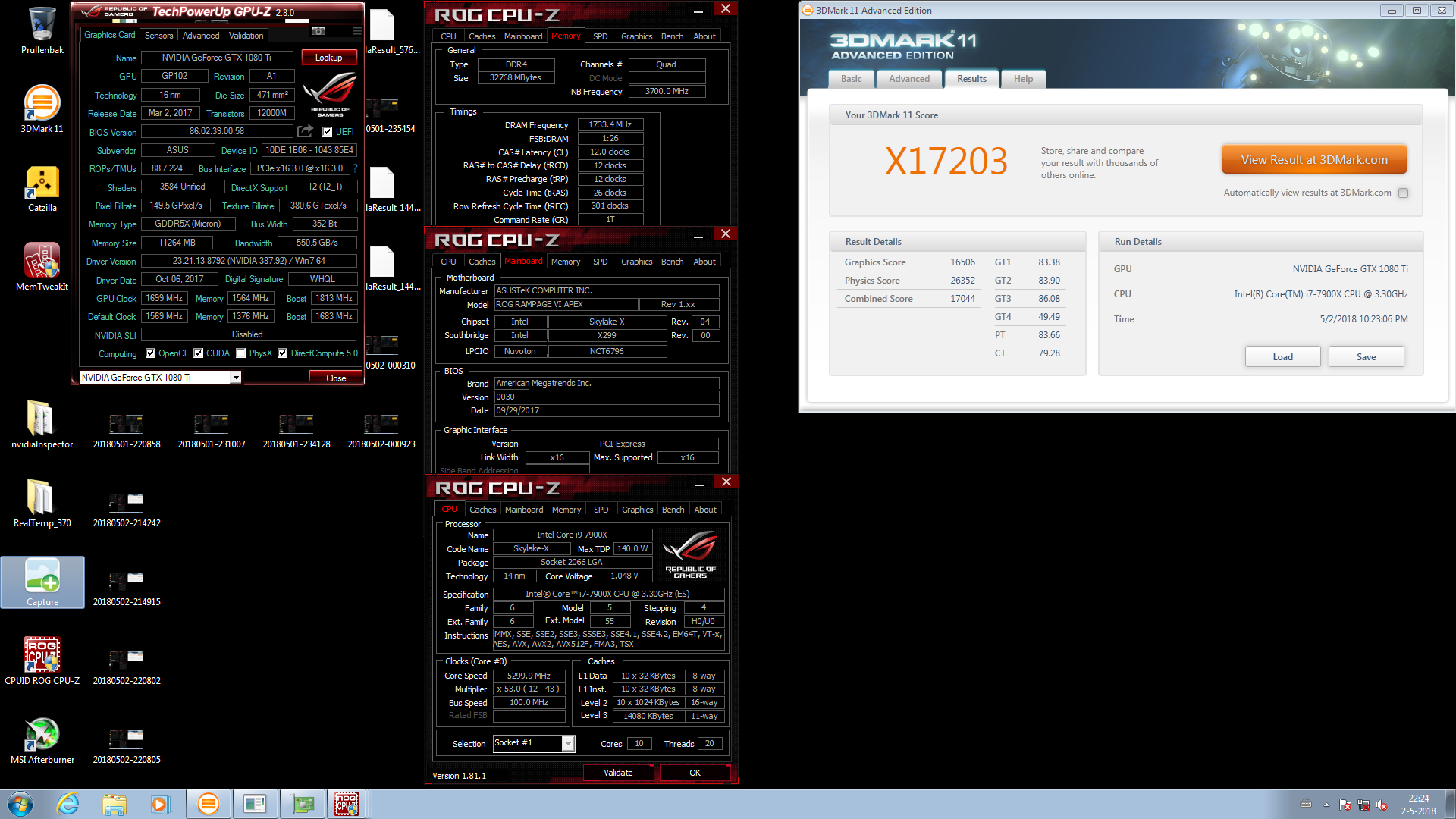This screenshot has width=1456, height=819.
Task: Open Graphics tab in middle CPU-Z window
Action: coord(636,262)
